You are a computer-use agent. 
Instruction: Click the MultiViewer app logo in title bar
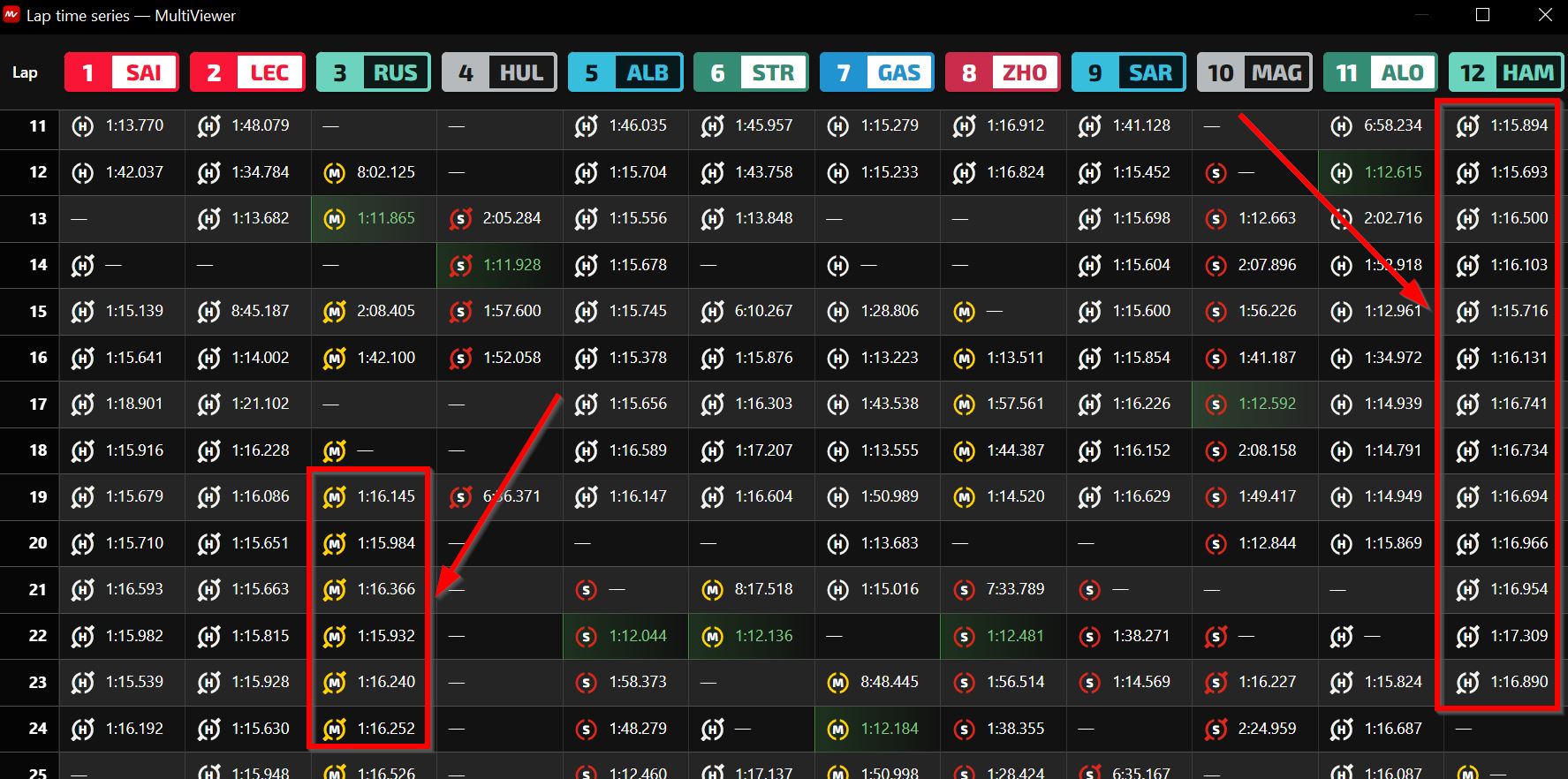11,15
